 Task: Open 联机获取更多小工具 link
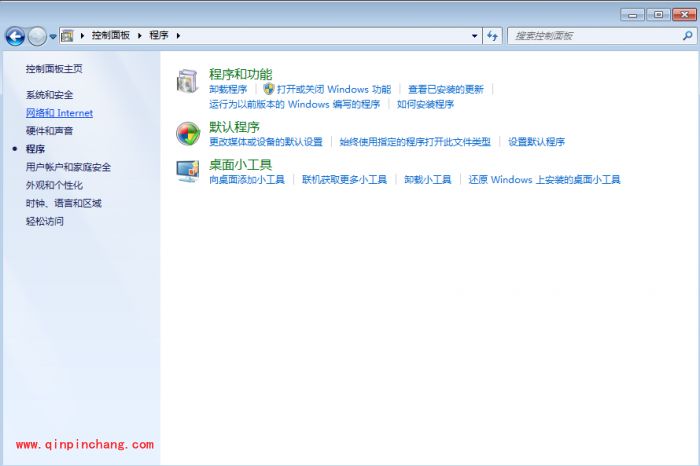tap(344, 180)
